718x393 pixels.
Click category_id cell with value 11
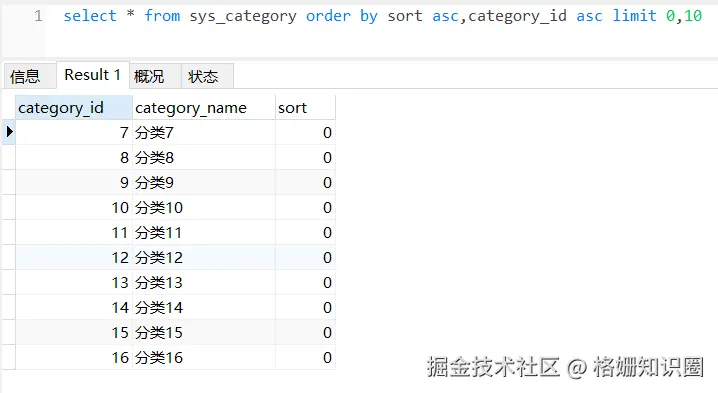coord(74,233)
